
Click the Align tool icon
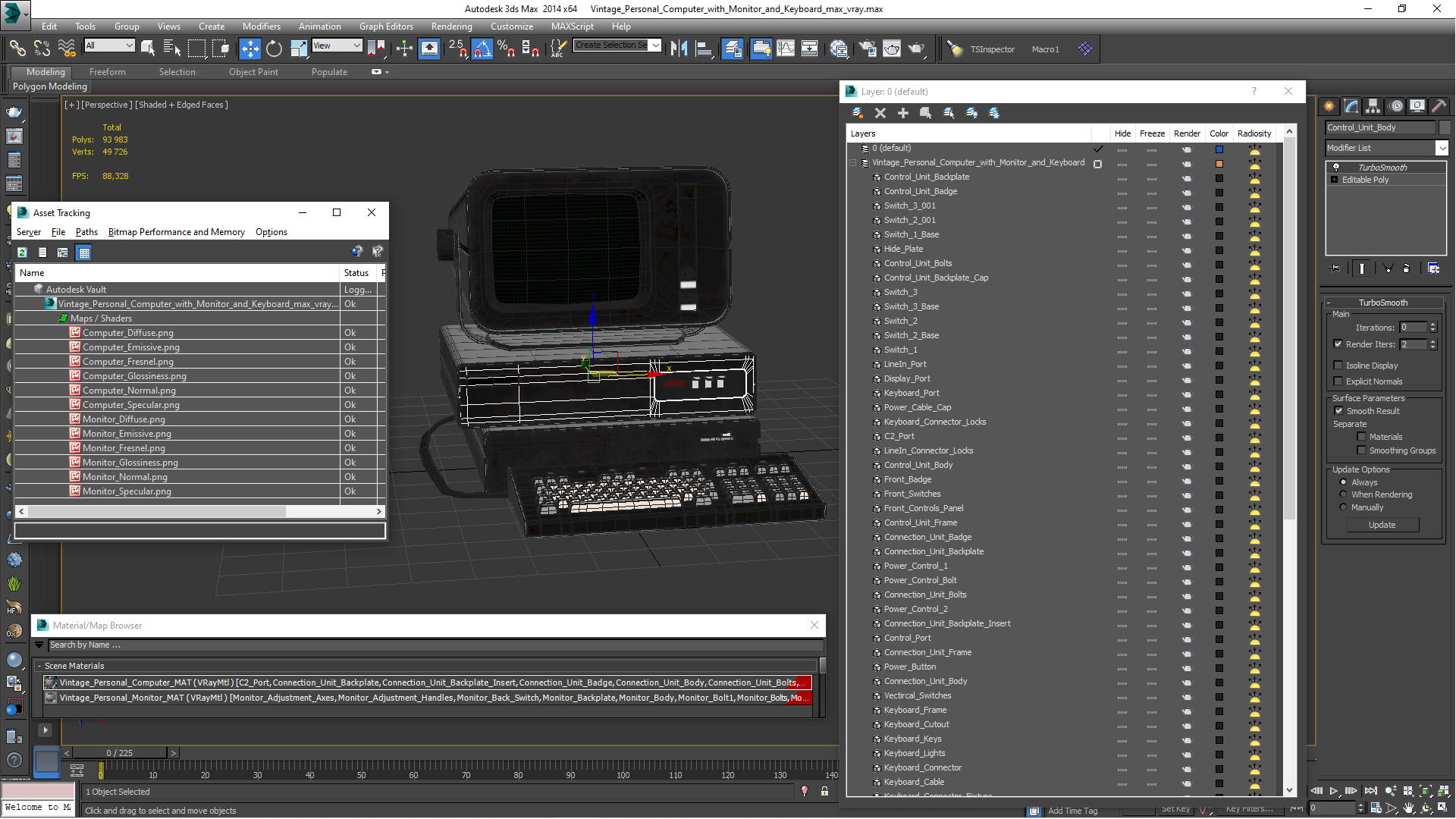coord(704,49)
